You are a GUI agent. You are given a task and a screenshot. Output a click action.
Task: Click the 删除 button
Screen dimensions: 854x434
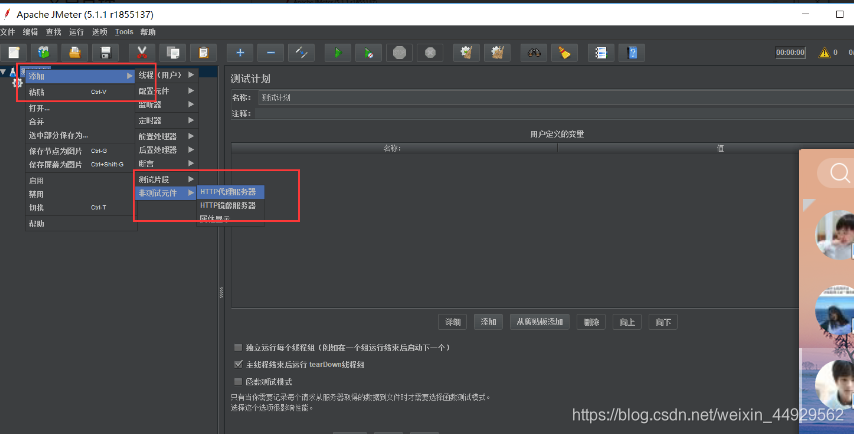click(591, 322)
